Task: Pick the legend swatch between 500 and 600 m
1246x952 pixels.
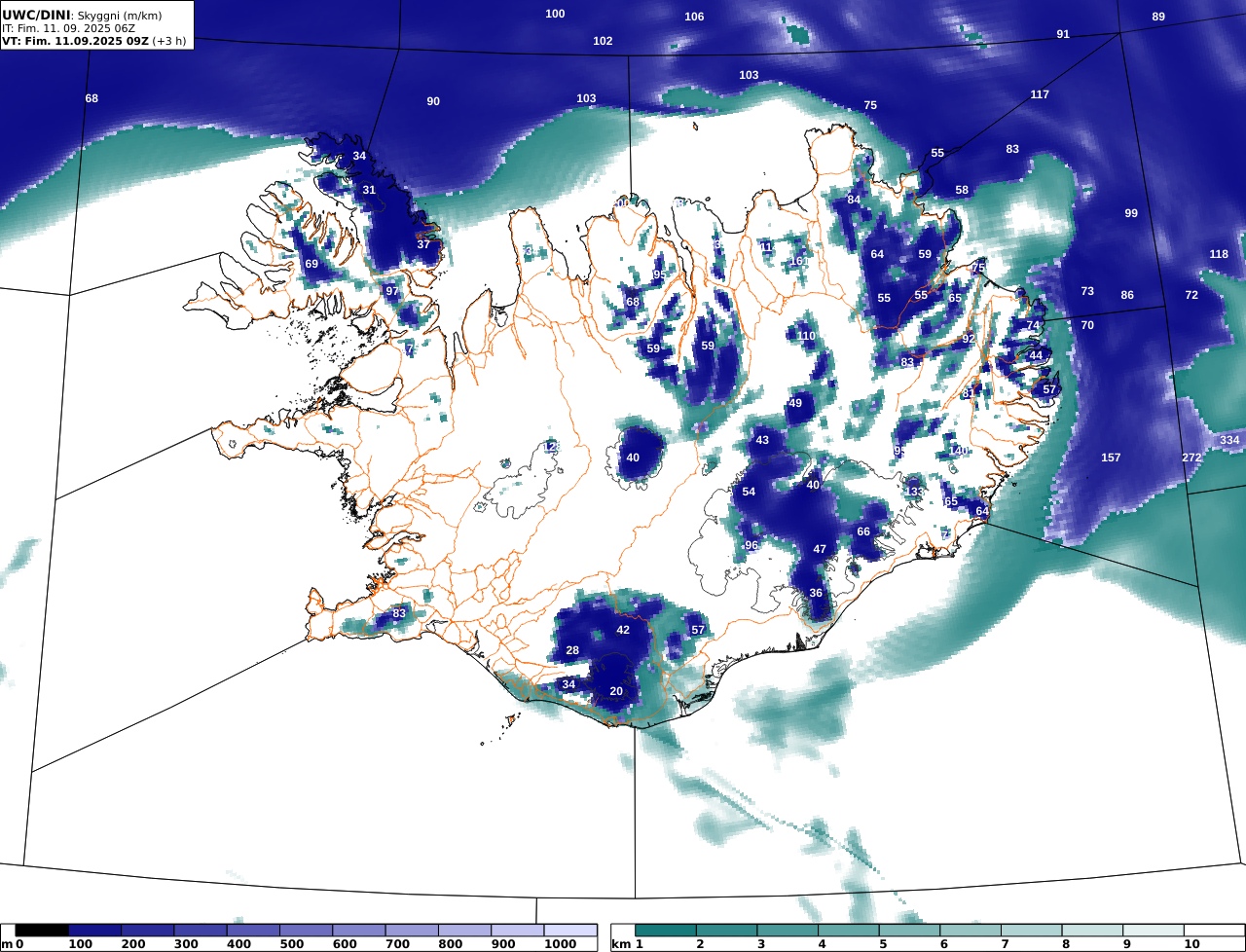Action: [x=307, y=931]
